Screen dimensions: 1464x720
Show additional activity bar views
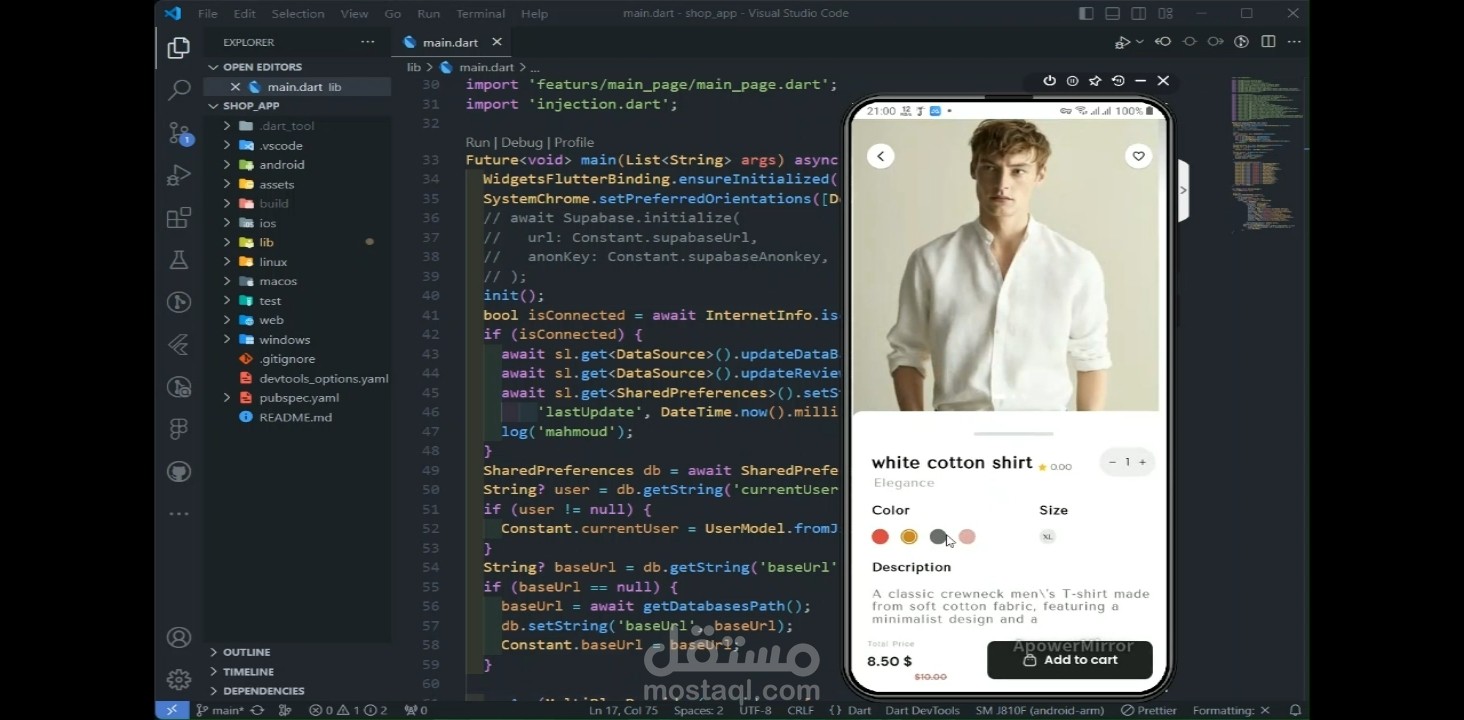pyautogui.click(x=179, y=513)
